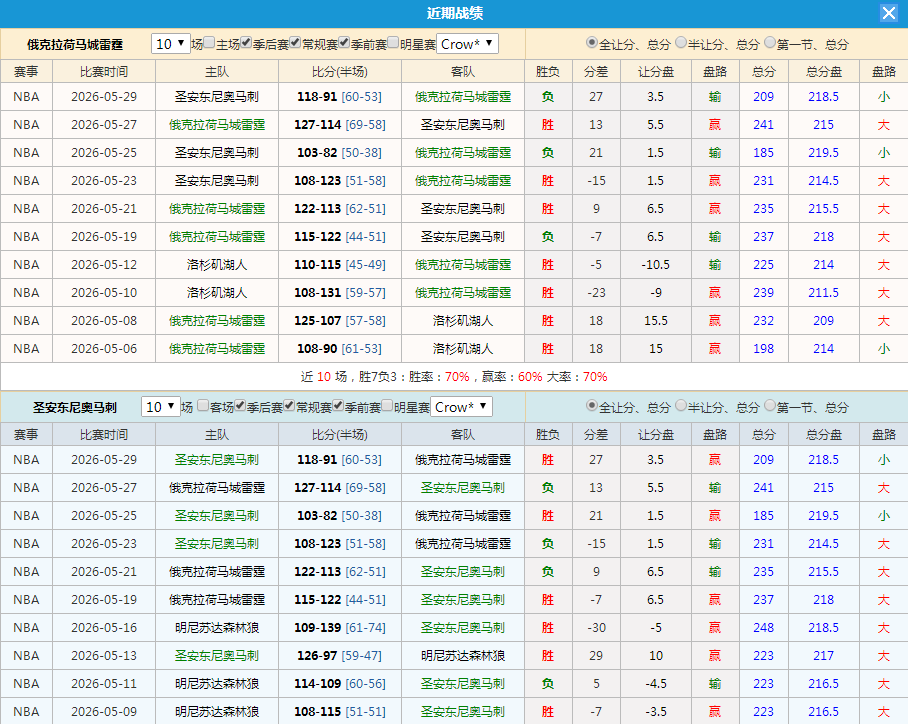Open the 10 场 games-count dropdown for 俄克拉荷马城雷霆
This screenshot has width=908, height=724.
pos(171,44)
